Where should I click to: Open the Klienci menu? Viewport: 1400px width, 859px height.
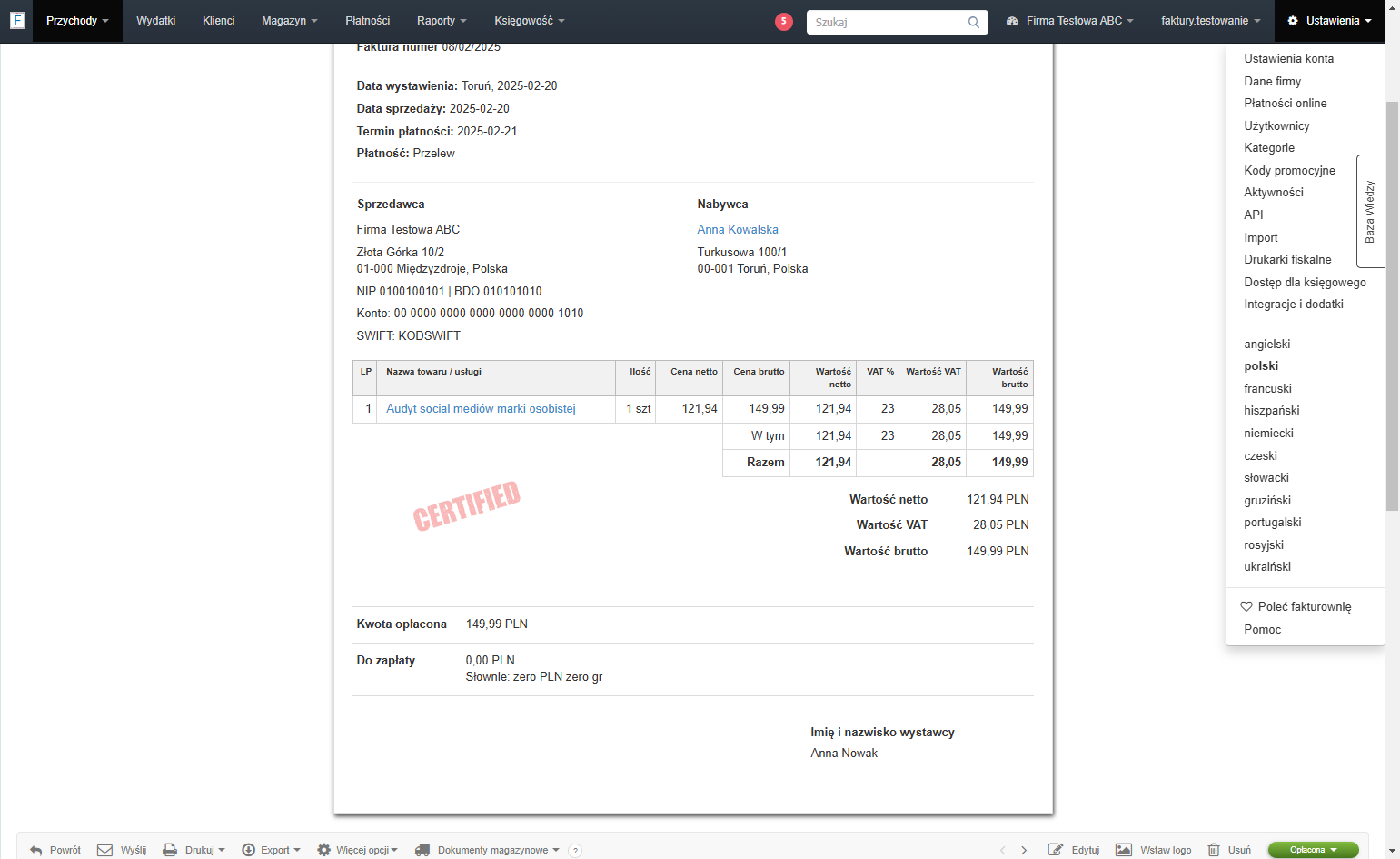point(218,21)
